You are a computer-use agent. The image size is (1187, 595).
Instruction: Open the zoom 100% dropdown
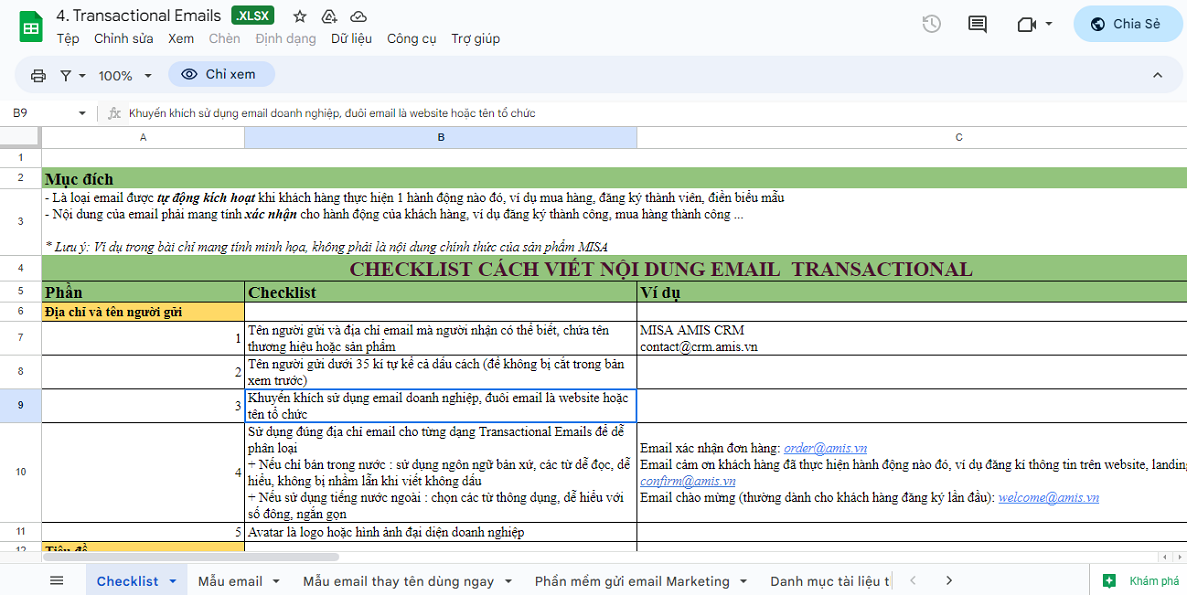pyautogui.click(x=126, y=76)
